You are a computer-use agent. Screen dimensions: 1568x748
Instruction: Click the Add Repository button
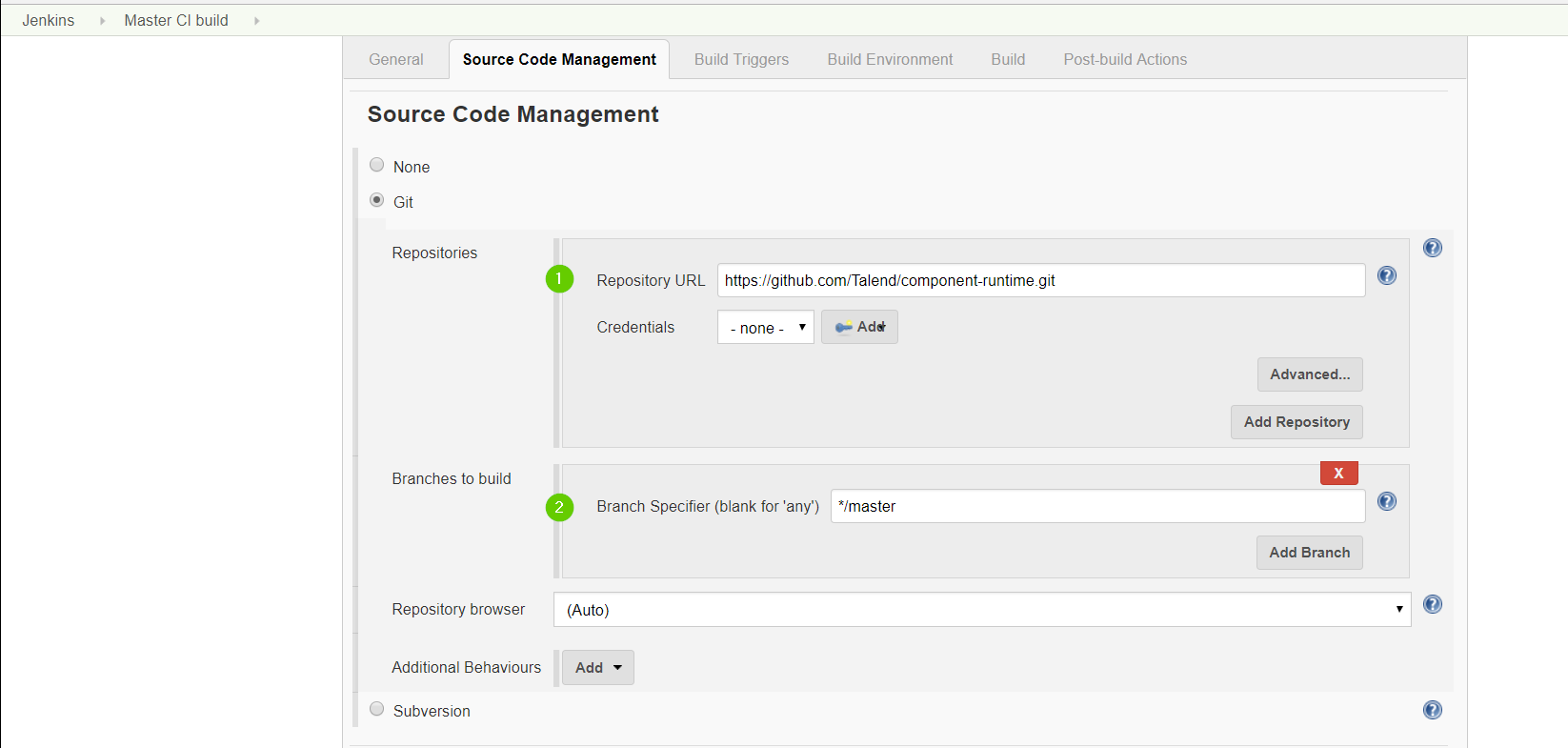(x=1296, y=422)
